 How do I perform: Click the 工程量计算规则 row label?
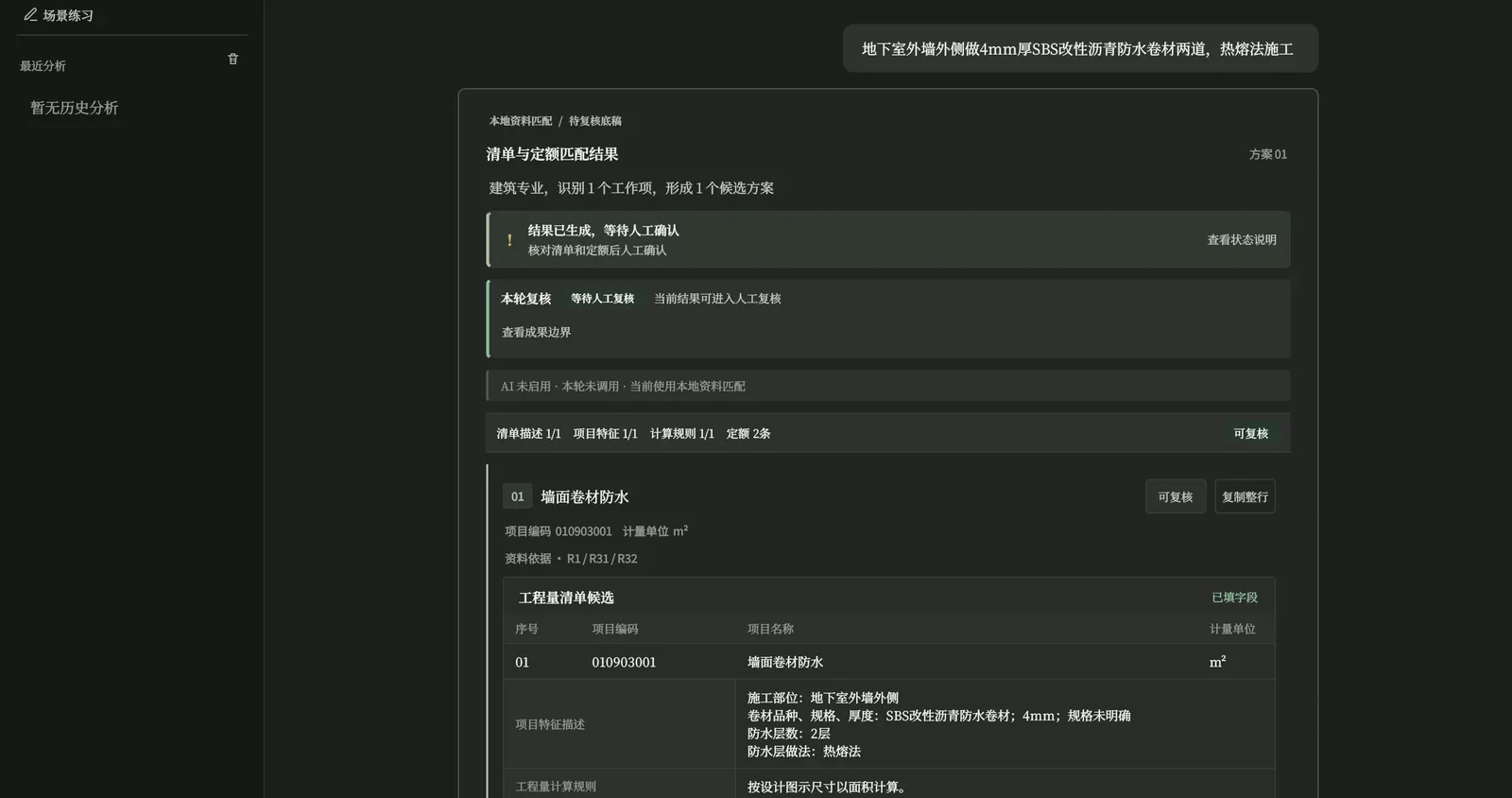coord(556,787)
